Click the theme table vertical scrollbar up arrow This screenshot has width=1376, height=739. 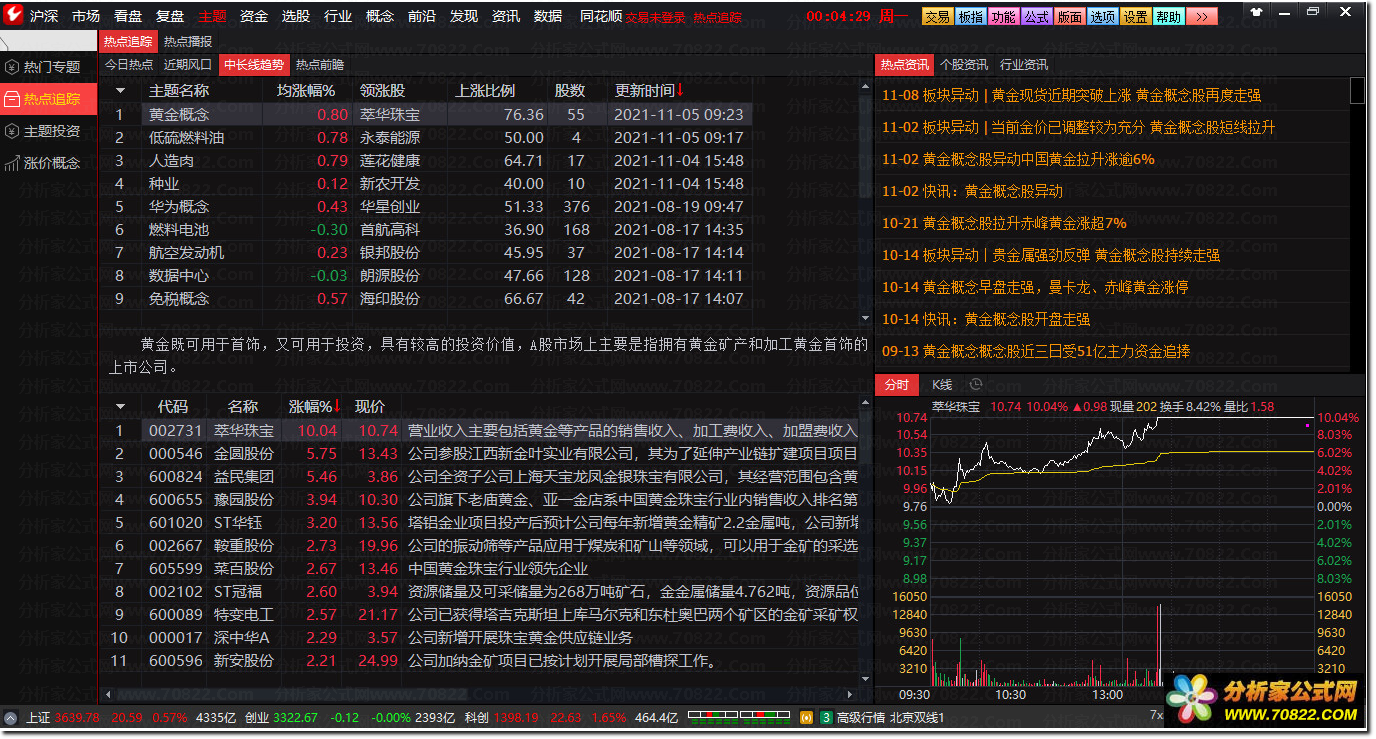point(865,87)
